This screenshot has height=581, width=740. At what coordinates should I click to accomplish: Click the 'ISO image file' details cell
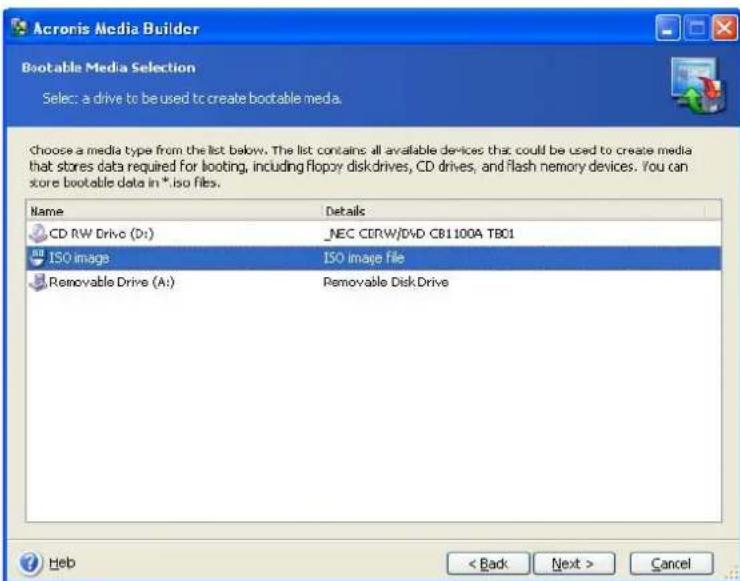pos(363,258)
